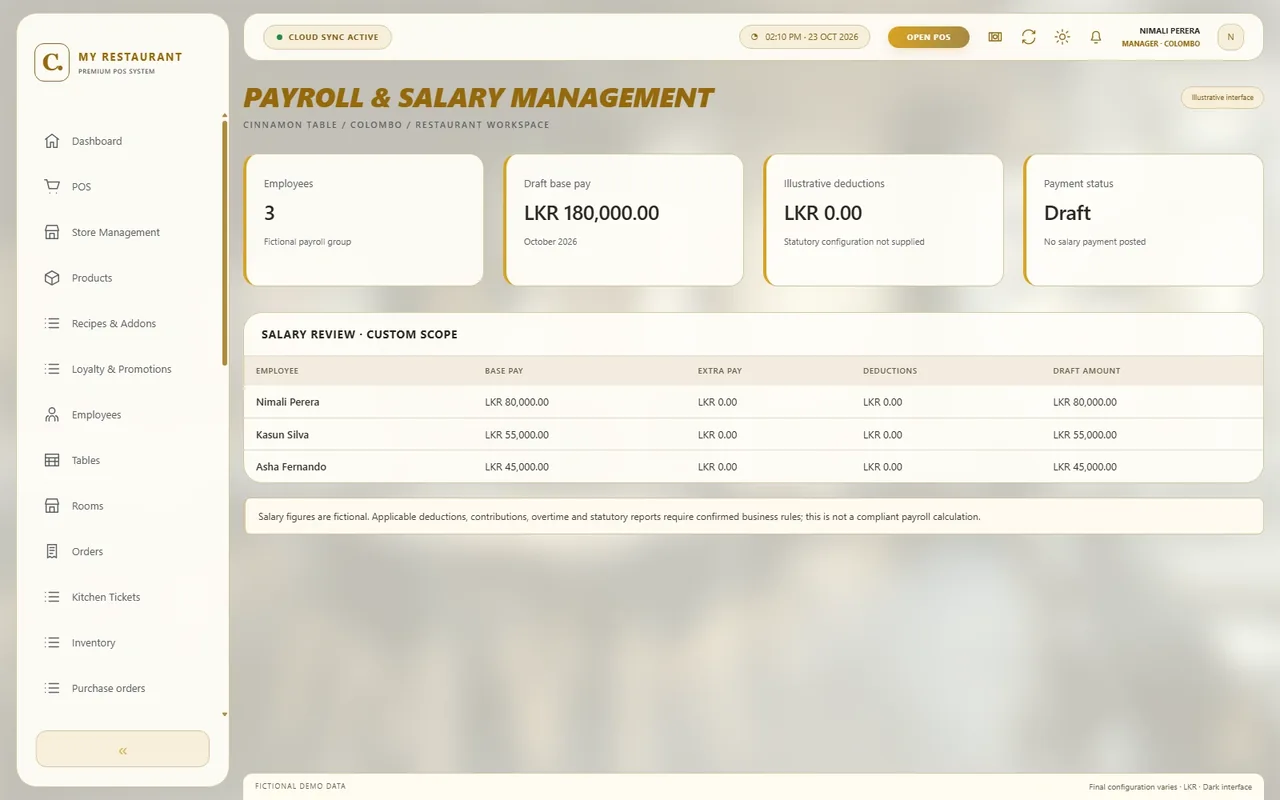Go to the Employees menu label
Viewport: 1280px width, 800px height.
(x=96, y=415)
